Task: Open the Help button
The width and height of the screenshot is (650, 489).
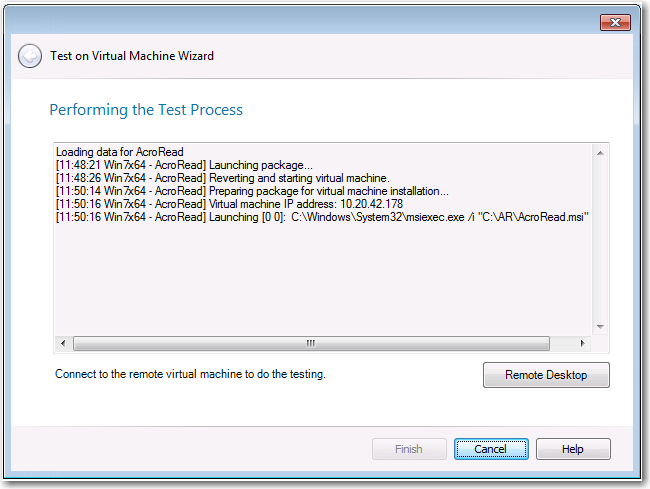Action: click(x=572, y=449)
